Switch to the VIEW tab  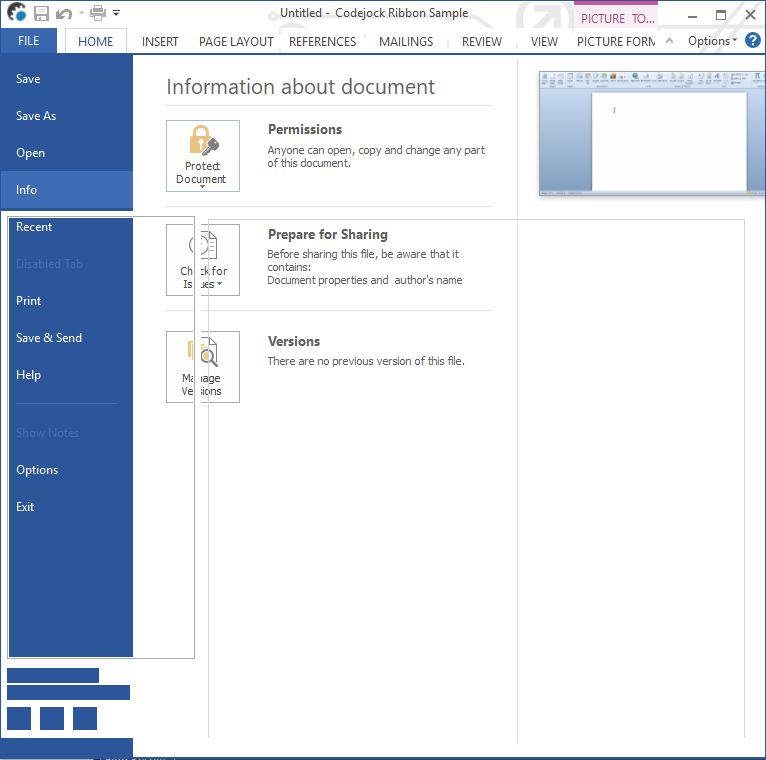[x=544, y=42]
